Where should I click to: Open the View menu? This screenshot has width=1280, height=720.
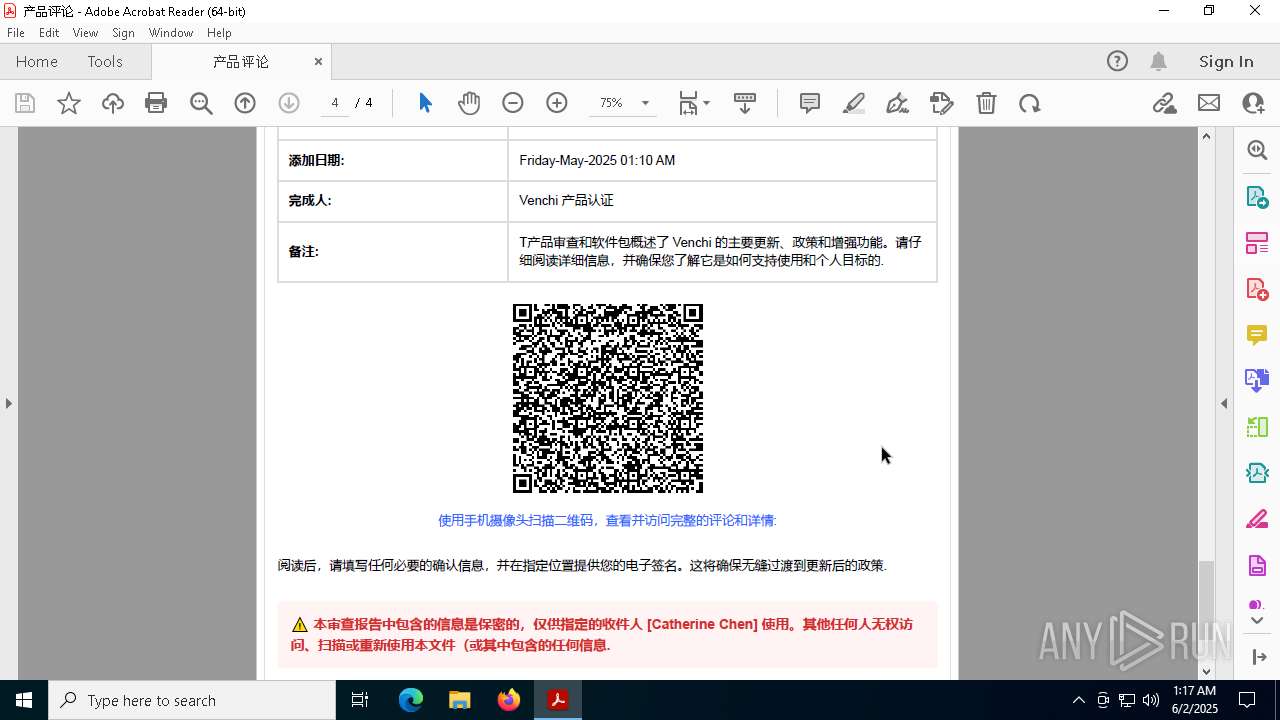(86, 33)
